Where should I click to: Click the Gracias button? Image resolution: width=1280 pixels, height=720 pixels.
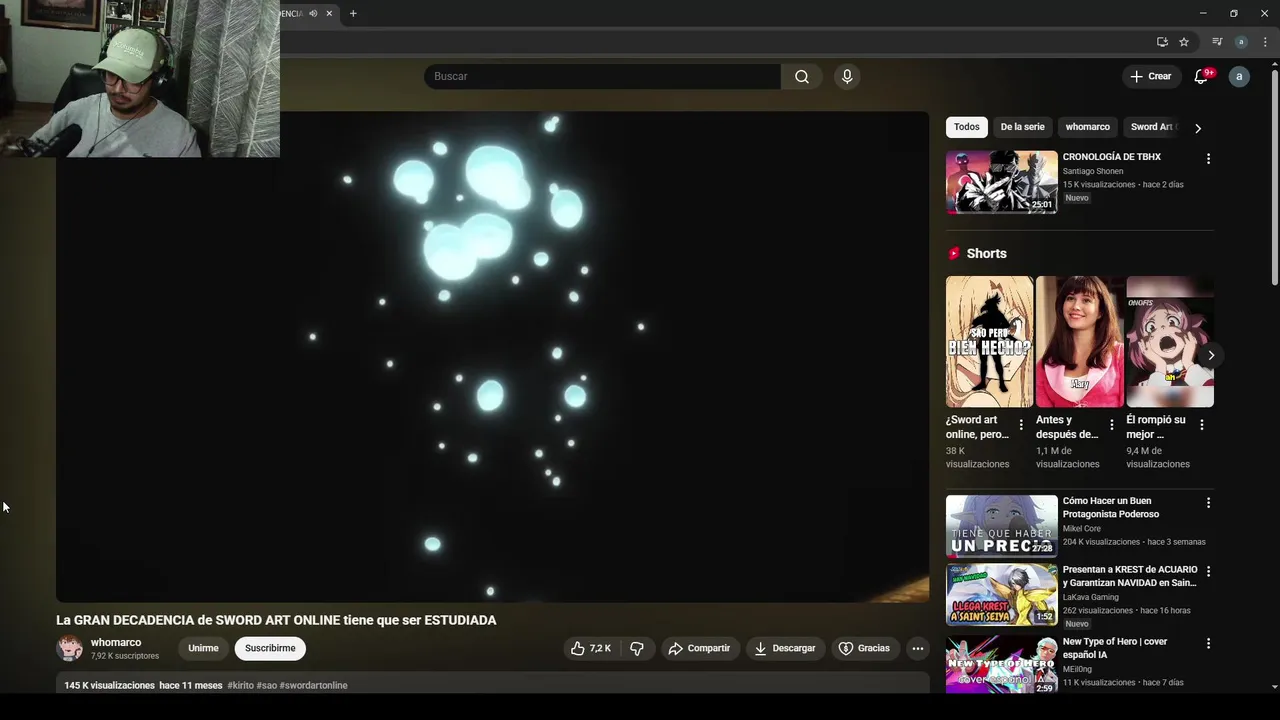pos(864,648)
